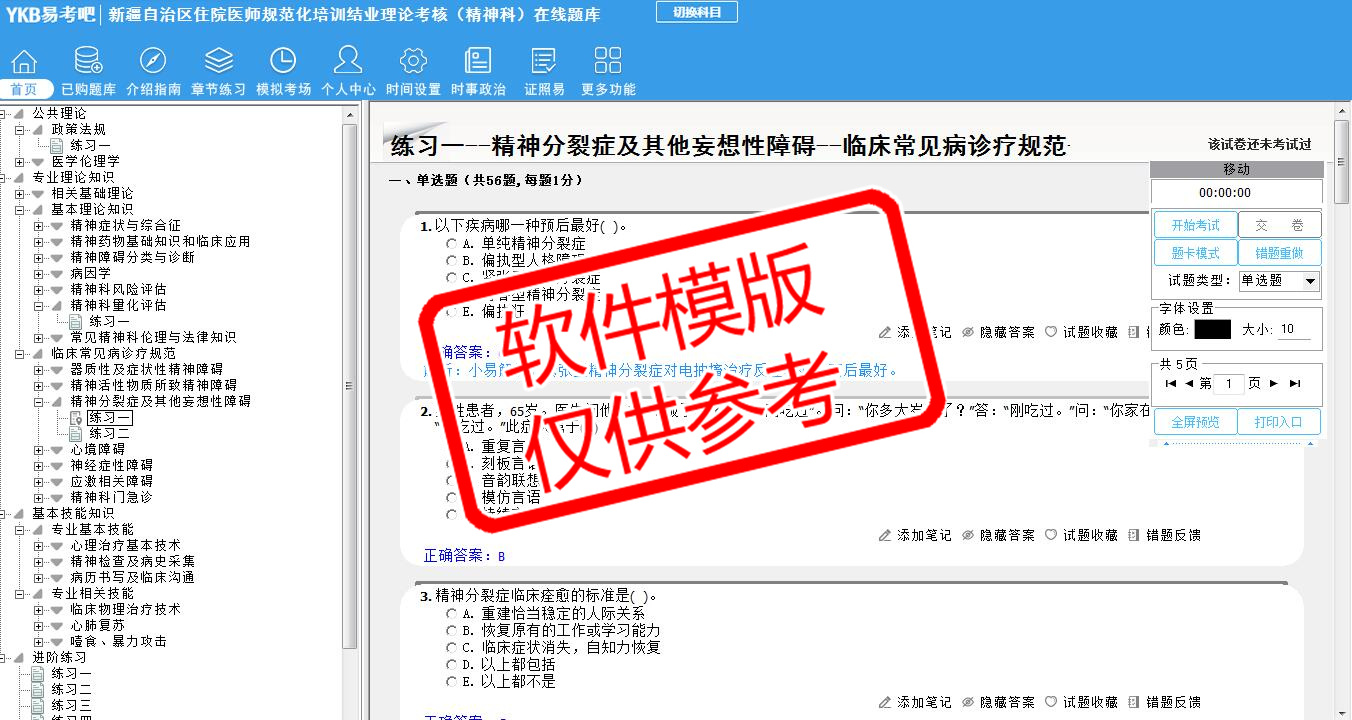This screenshot has width=1352, height=720.
Task: Click the 切换科目 button
Action: [x=696, y=12]
